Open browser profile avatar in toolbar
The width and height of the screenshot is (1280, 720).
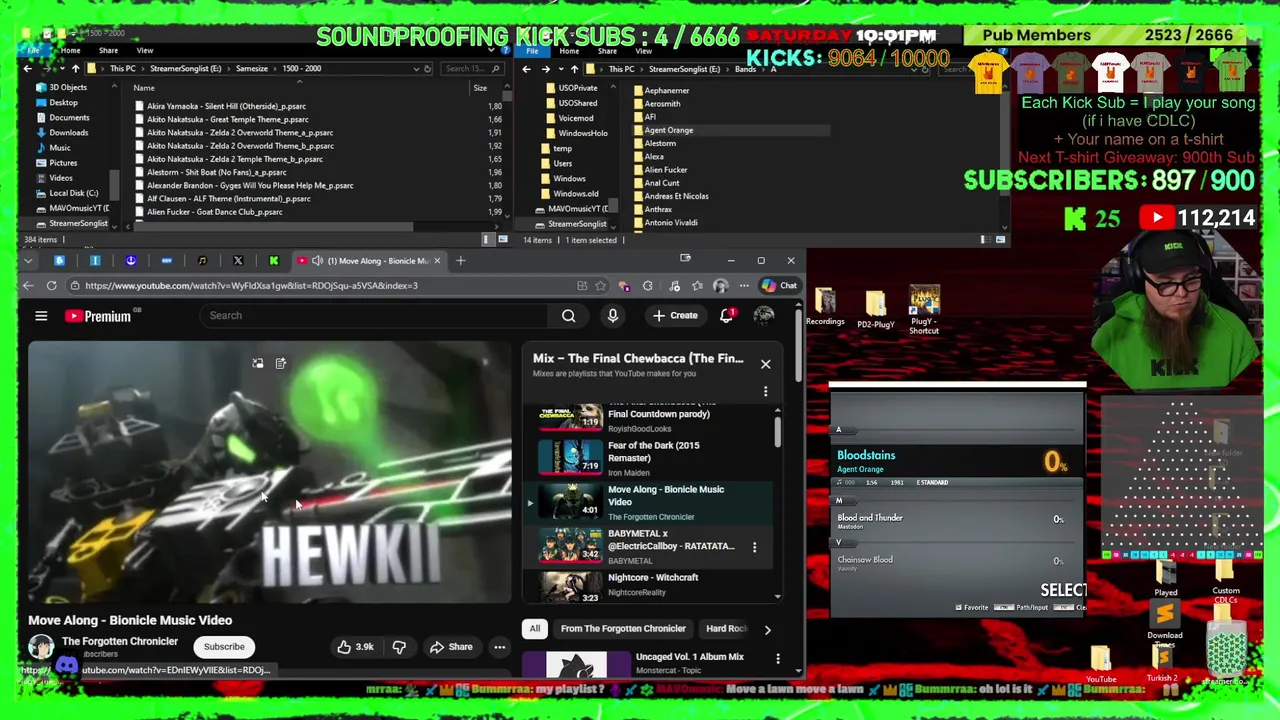pyautogui.click(x=720, y=286)
